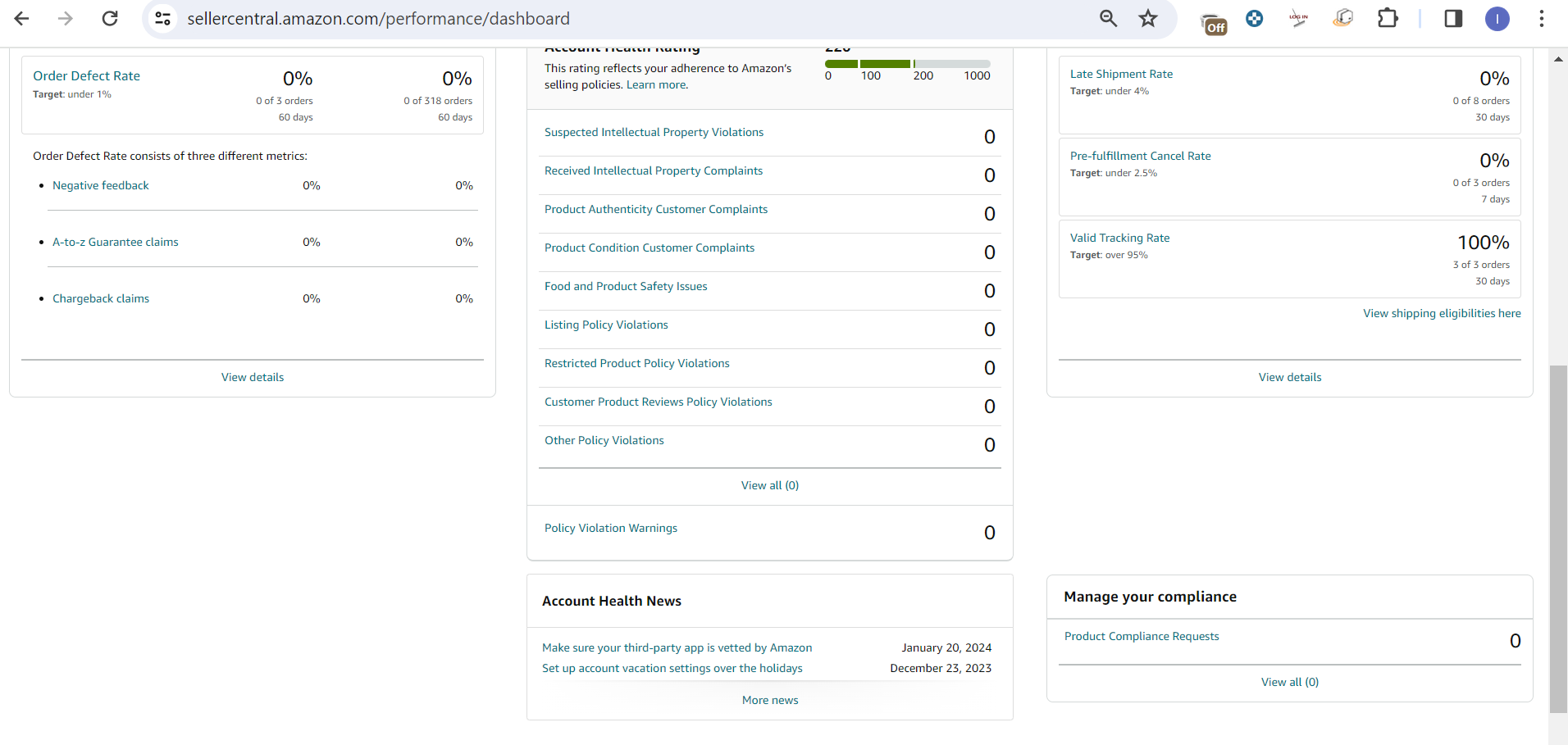The image size is (1568, 745).
Task: Open Suspected Intellectual Property Violations
Action: pyautogui.click(x=654, y=132)
